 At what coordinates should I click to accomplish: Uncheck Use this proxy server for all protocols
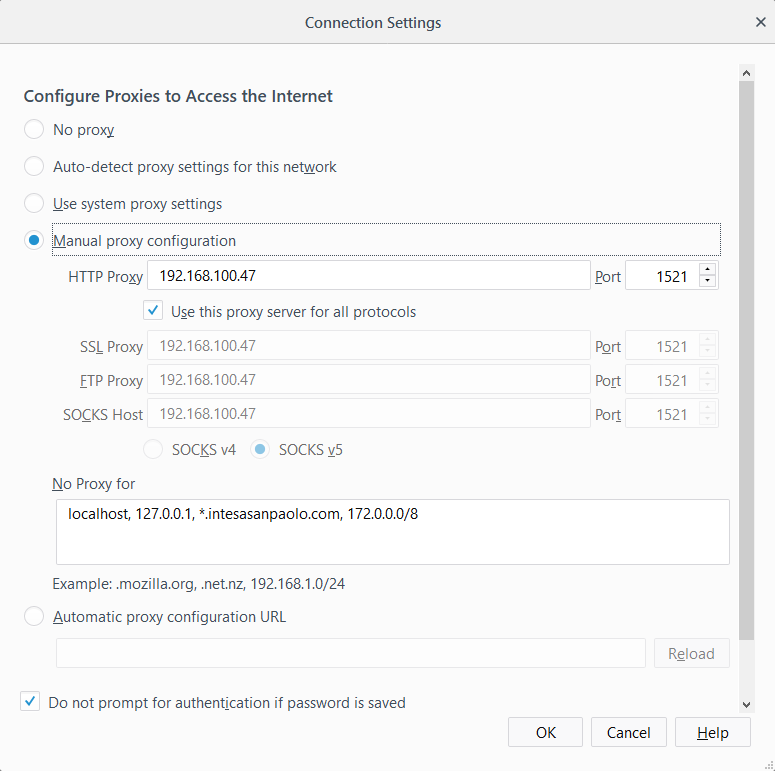[153, 311]
